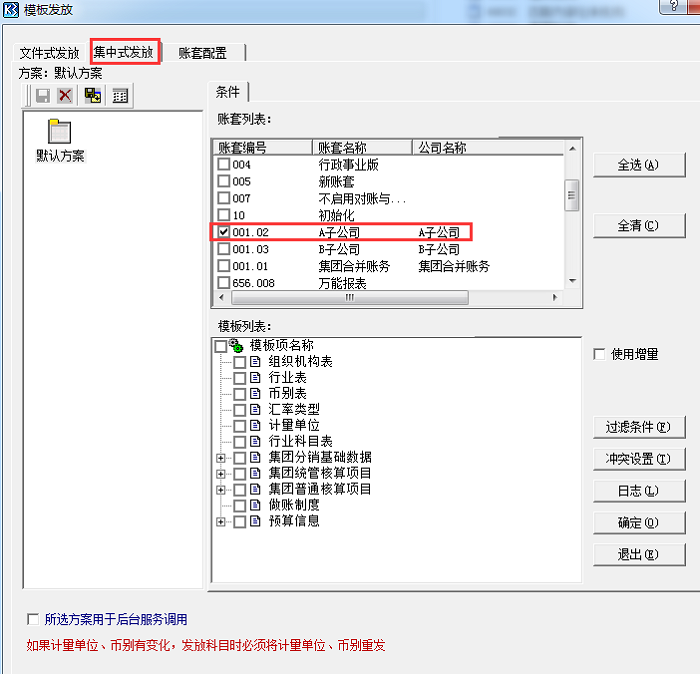Viewport: 700px width, 674px height.
Task: Check 所选方案用于后台服务调用 option
Action: tap(34, 619)
